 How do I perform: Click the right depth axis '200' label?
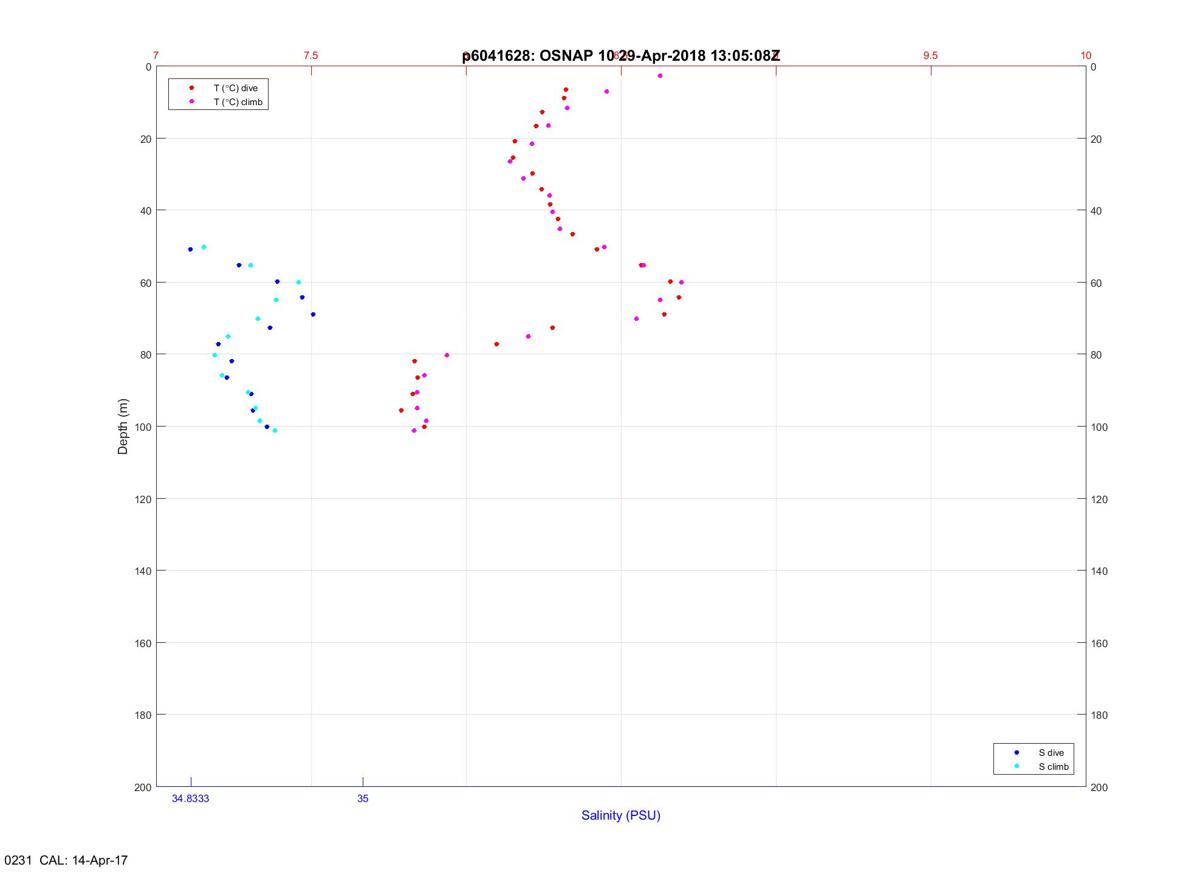tap(1099, 787)
